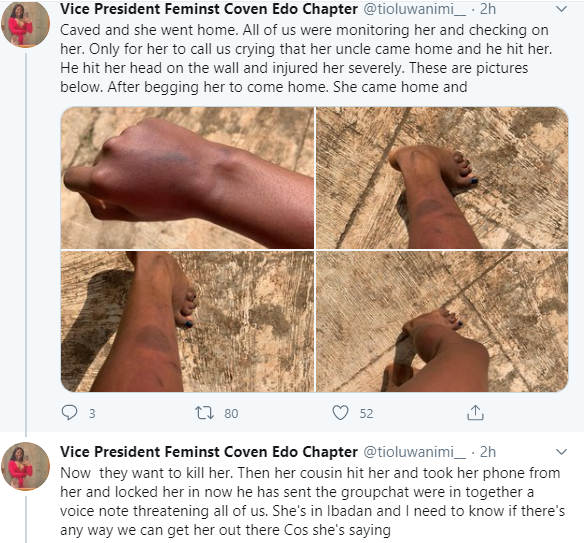
Task: Open the first tweet's 2h timestamp
Action: point(488,9)
